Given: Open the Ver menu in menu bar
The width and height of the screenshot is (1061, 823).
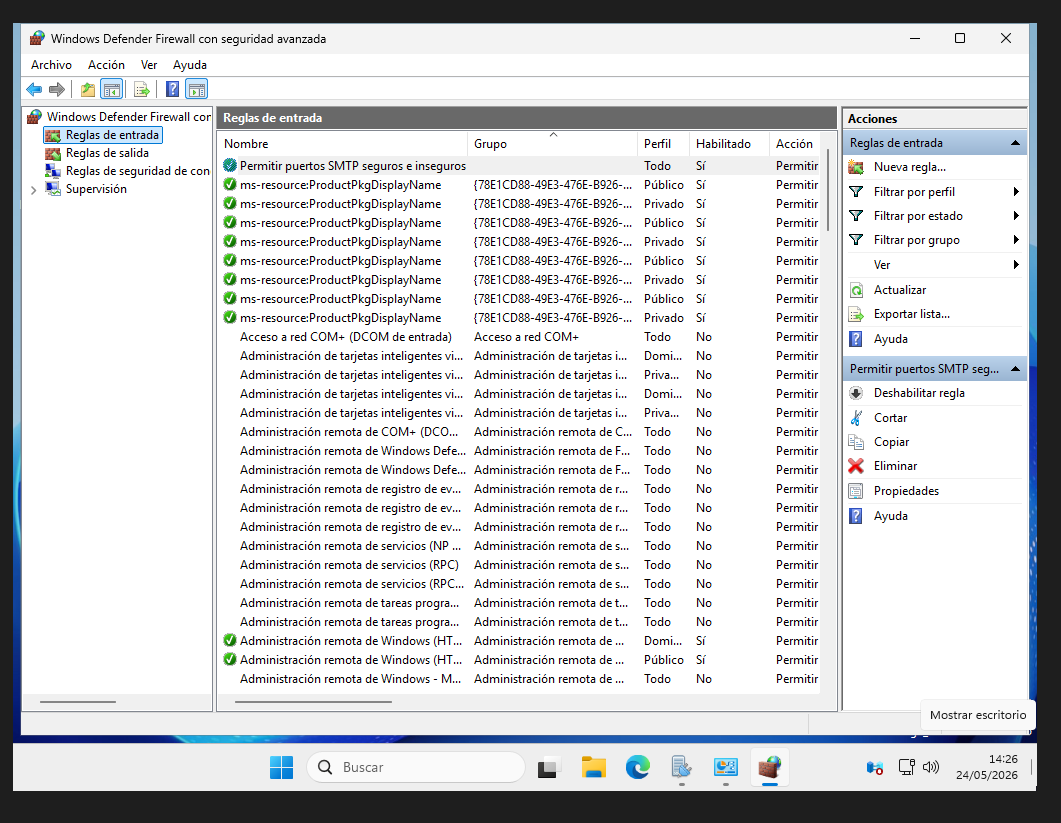Looking at the screenshot, I should pos(149,65).
